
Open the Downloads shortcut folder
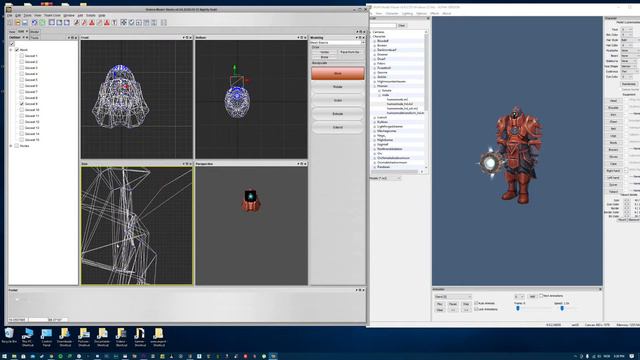point(65,337)
